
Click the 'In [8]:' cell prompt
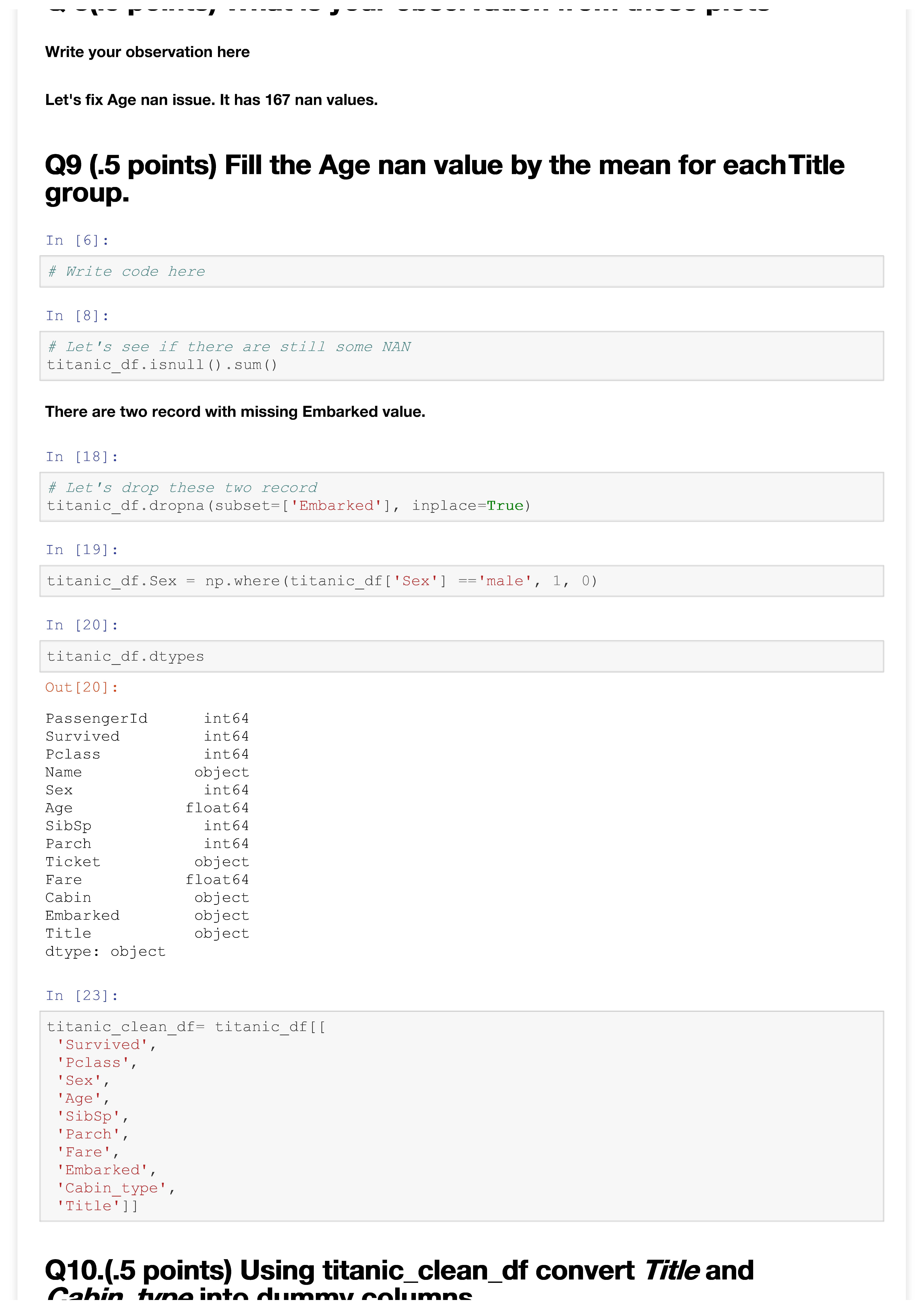pyautogui.click(x=78, y=316)
